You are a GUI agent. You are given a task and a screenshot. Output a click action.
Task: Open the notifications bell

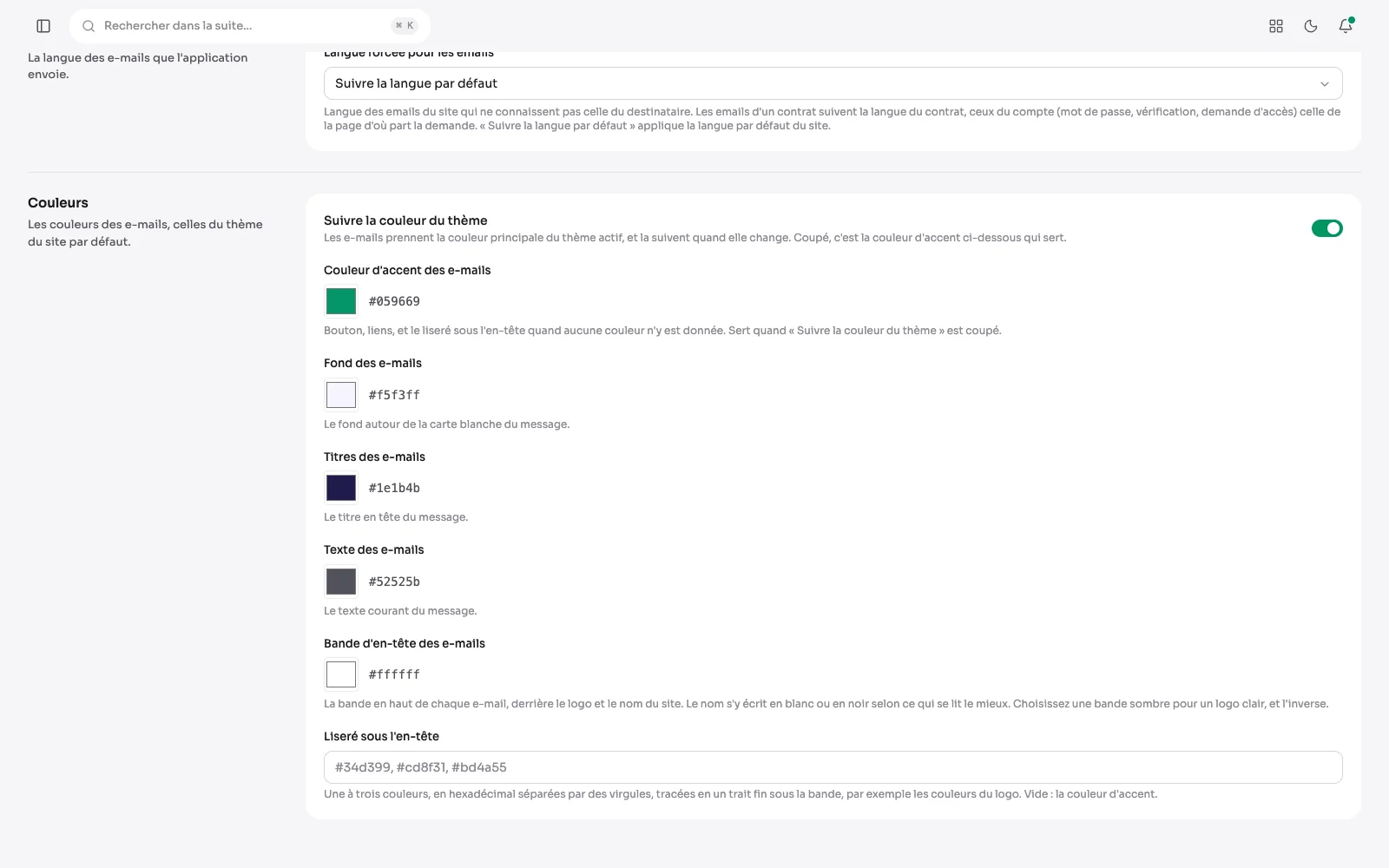tap(1346, 26)
